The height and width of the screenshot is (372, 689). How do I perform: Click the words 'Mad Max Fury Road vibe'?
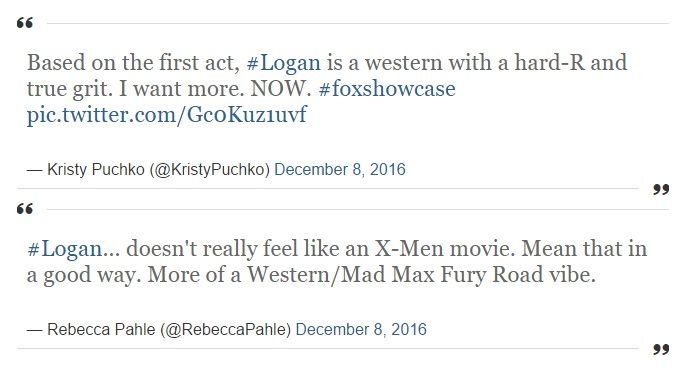[468, 275]
